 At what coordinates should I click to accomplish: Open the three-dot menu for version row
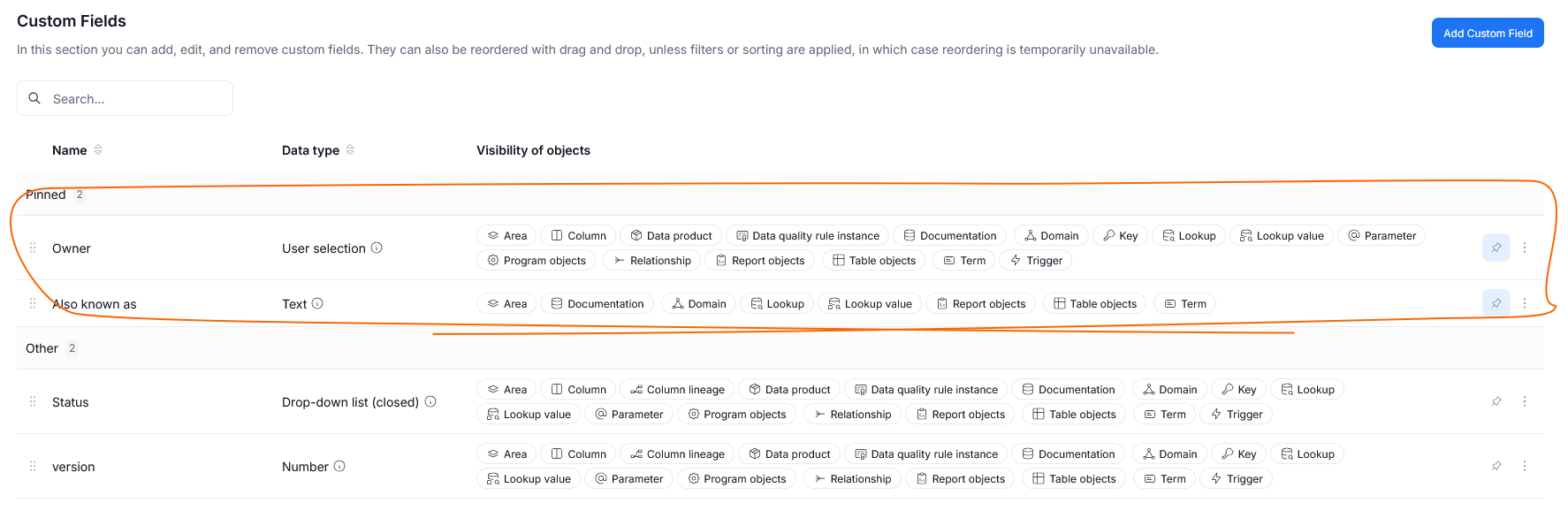1525,466
